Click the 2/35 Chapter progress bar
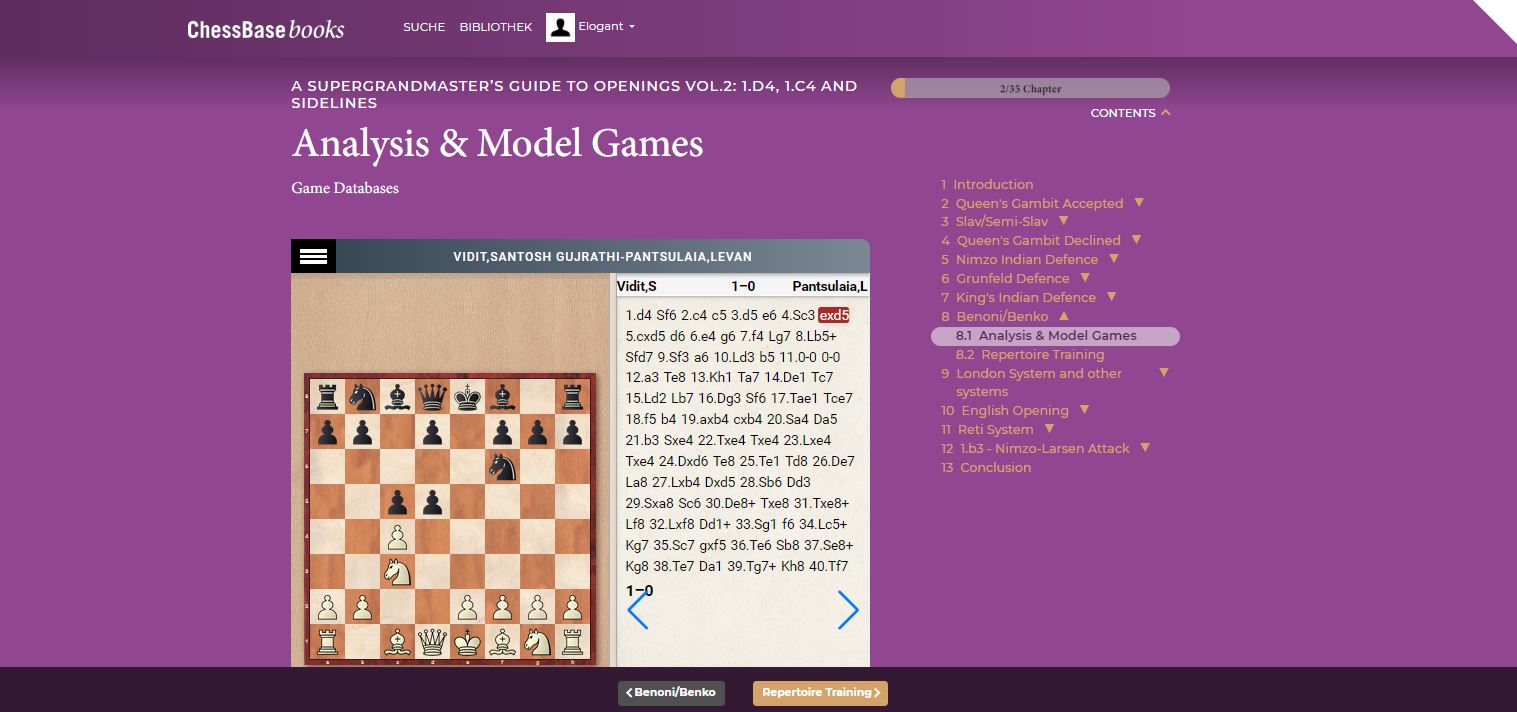 [1030, 88]
